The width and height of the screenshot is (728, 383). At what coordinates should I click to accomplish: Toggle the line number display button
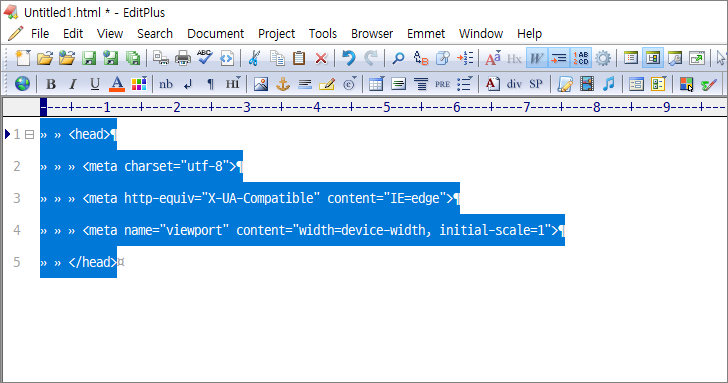click(581, 58)
